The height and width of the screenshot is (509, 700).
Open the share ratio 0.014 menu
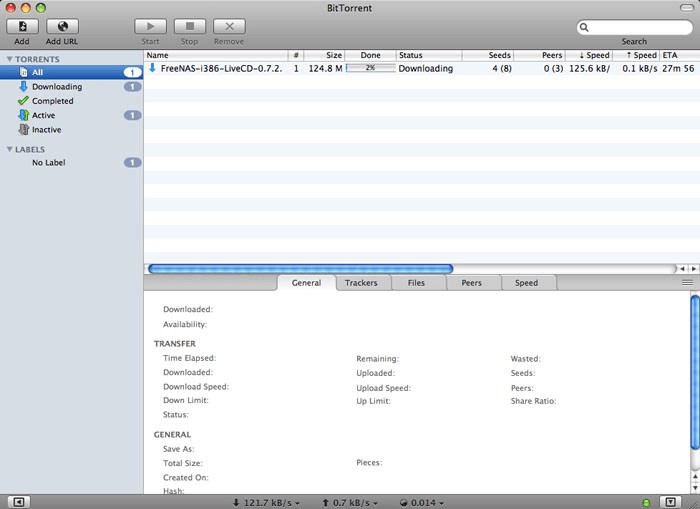pos(421,503)
